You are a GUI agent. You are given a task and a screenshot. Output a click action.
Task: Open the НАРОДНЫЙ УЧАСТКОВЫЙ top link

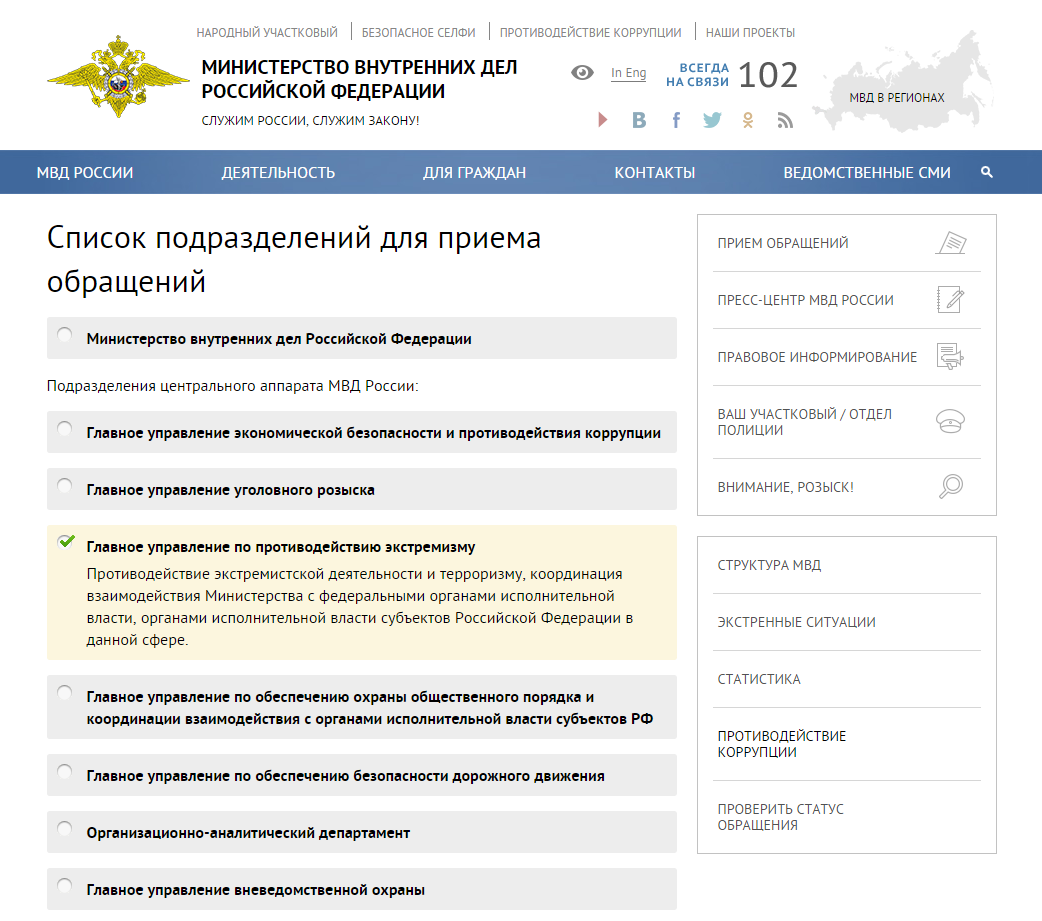coord(267,33)
